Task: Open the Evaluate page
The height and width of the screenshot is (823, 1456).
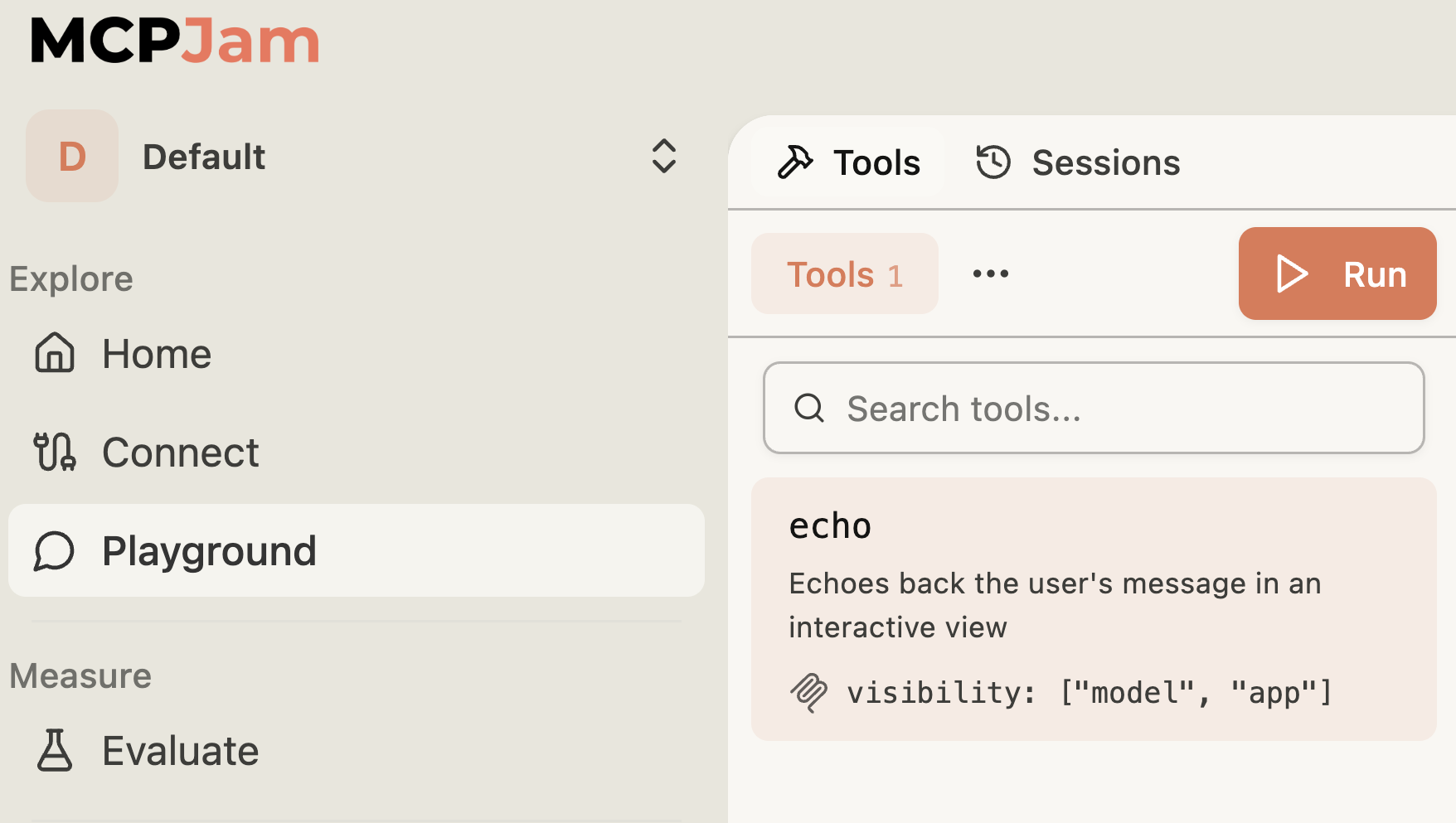Action: click(357, 751)
